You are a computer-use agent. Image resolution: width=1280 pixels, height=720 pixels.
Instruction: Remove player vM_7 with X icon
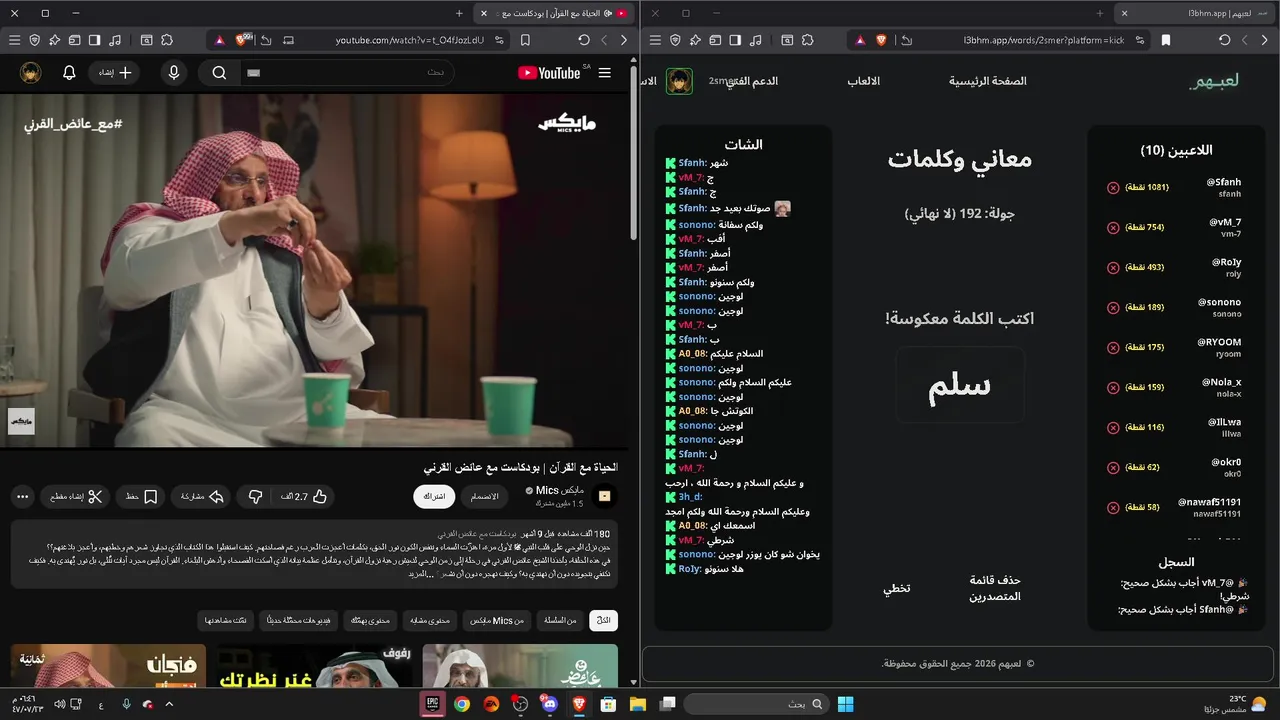[1113, 228]
